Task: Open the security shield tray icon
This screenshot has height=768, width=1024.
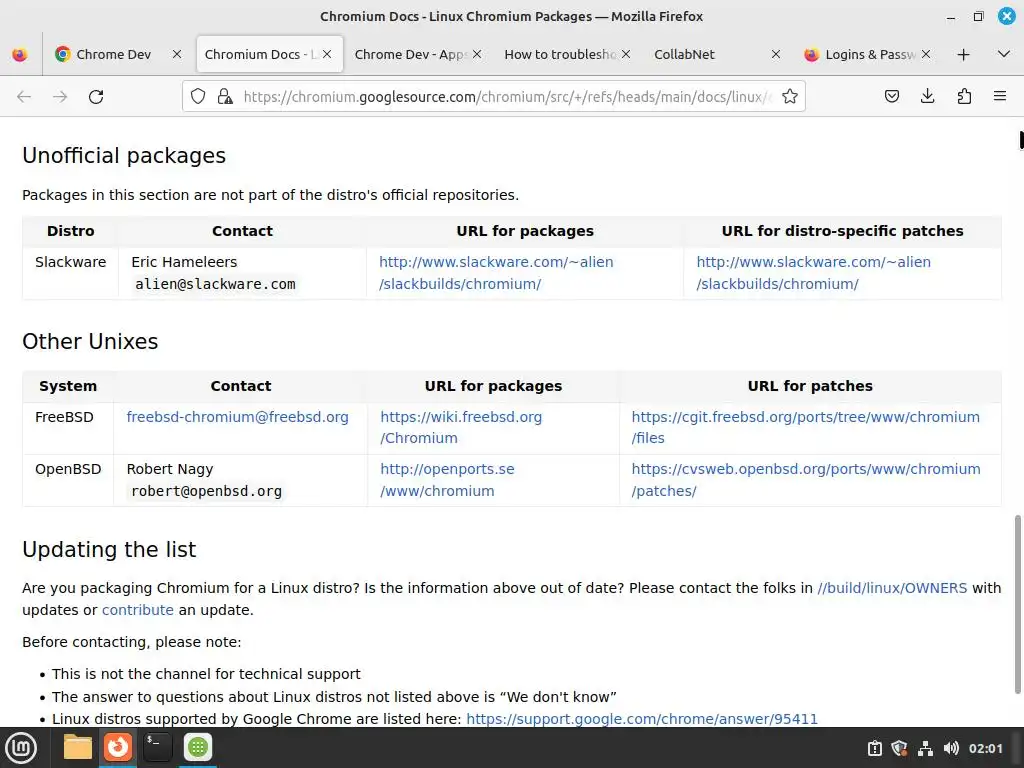Action: click(899, 748)
